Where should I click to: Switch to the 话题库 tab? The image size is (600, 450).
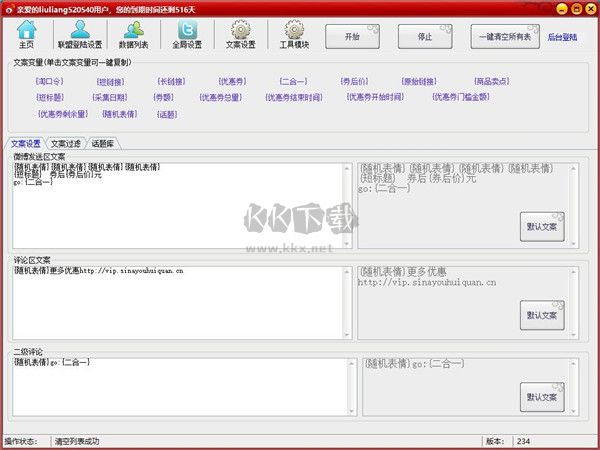click(x=103, y=144)
